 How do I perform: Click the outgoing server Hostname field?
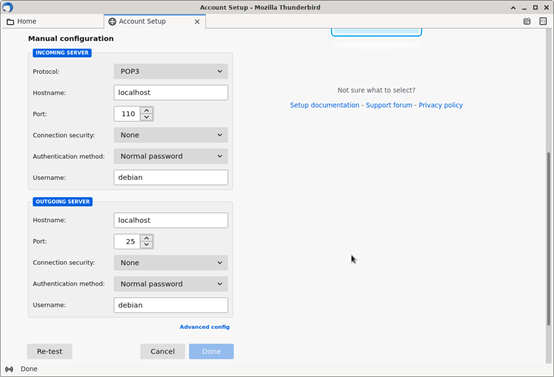pos(171,220)
